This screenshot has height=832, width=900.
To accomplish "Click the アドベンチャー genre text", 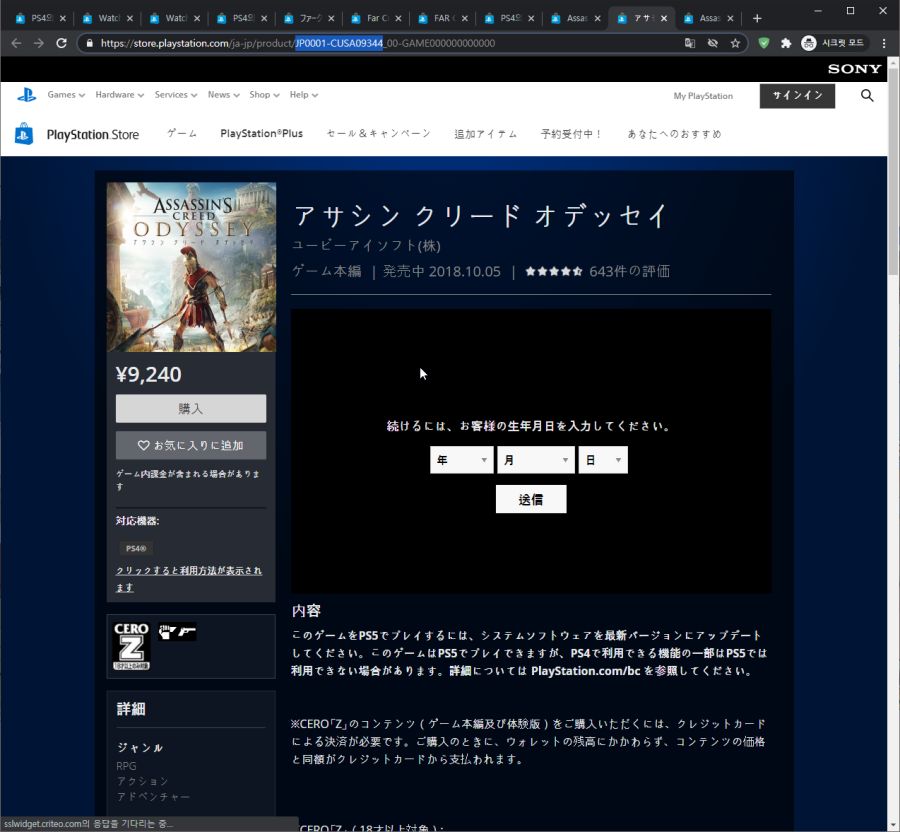I will click(x=153, y=797).
